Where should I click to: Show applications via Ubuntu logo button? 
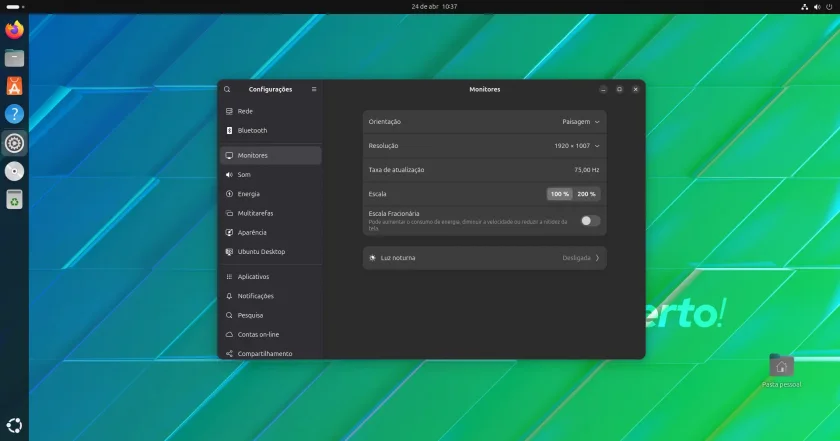pyautogui.click(x=14, y=425)
